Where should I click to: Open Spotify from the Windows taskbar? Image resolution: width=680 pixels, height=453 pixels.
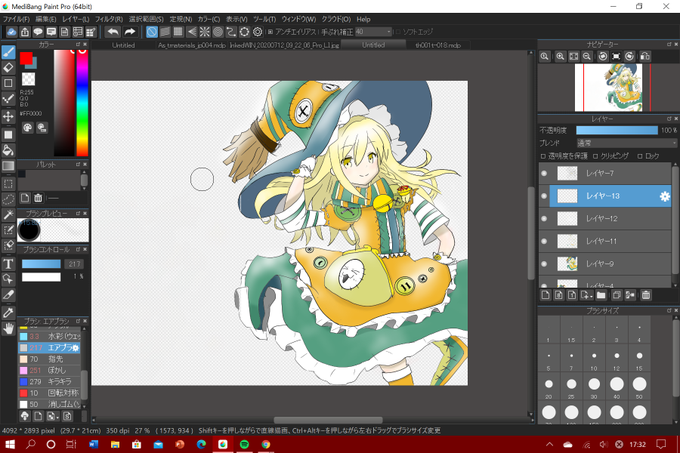(244, 444)
